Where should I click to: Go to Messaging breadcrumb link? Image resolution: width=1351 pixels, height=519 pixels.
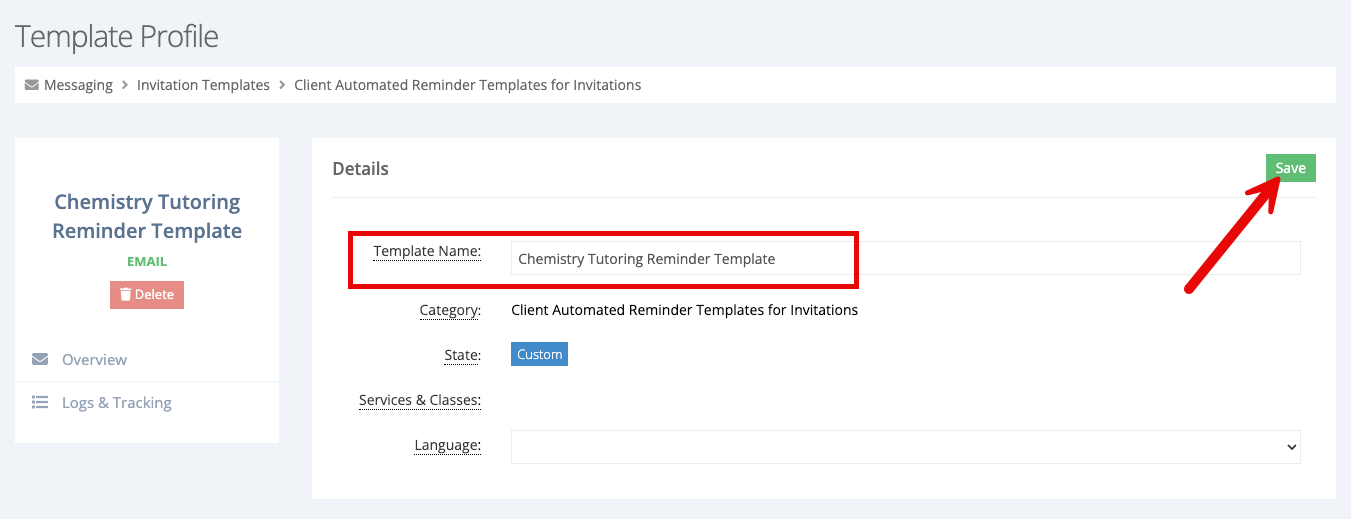(x=78, y=85)
